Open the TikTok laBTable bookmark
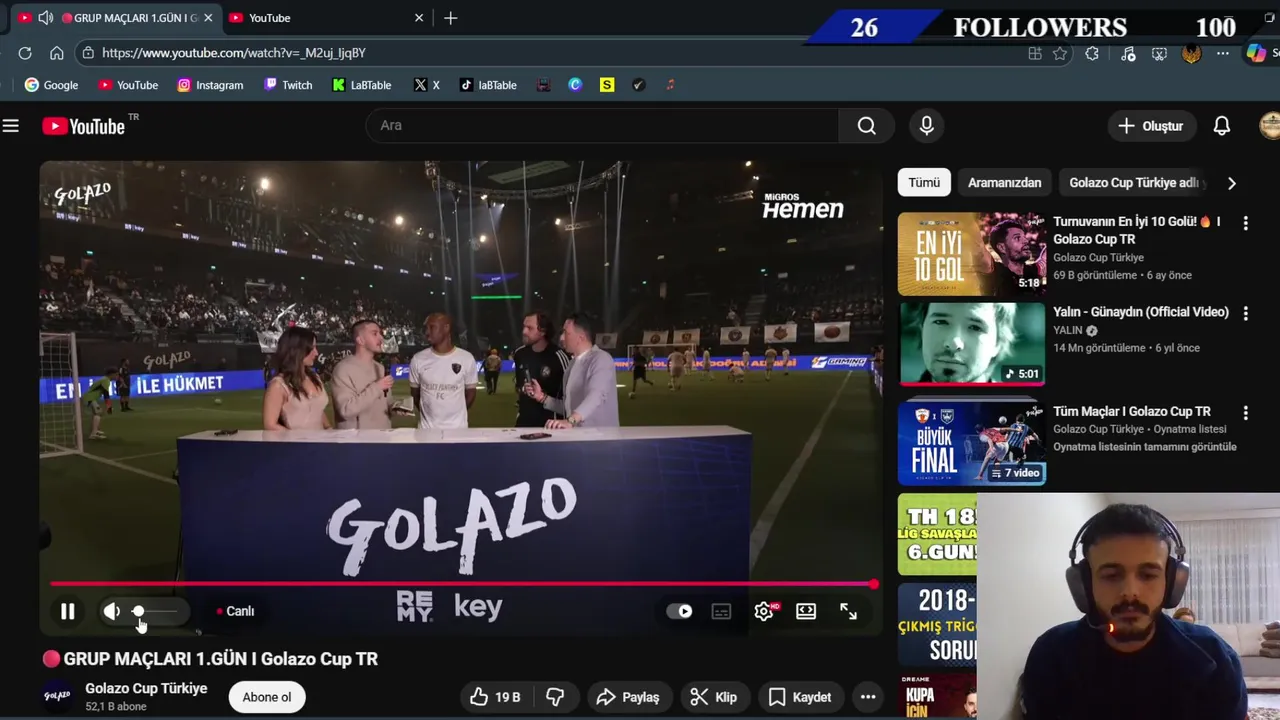Image resolution: width=1280 pixels, height=720 pixels. click(x=488, y=85)
